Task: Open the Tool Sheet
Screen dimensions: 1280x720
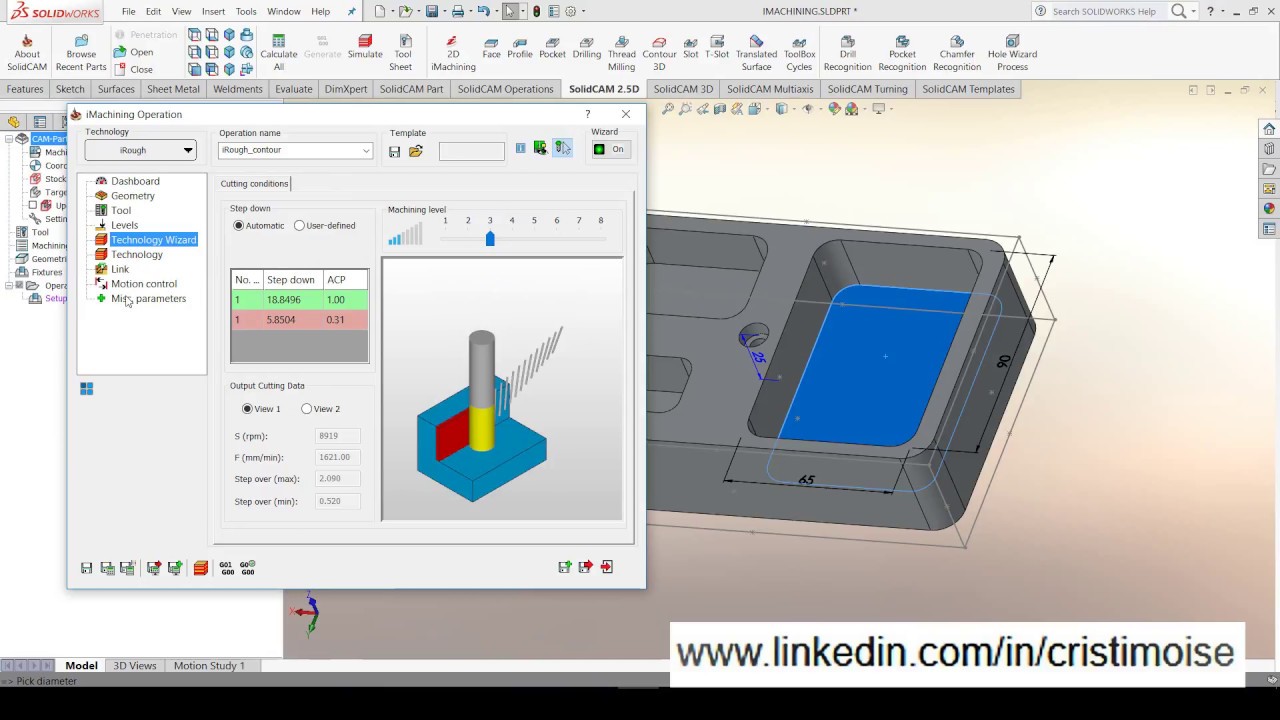Action: [400, 54]
